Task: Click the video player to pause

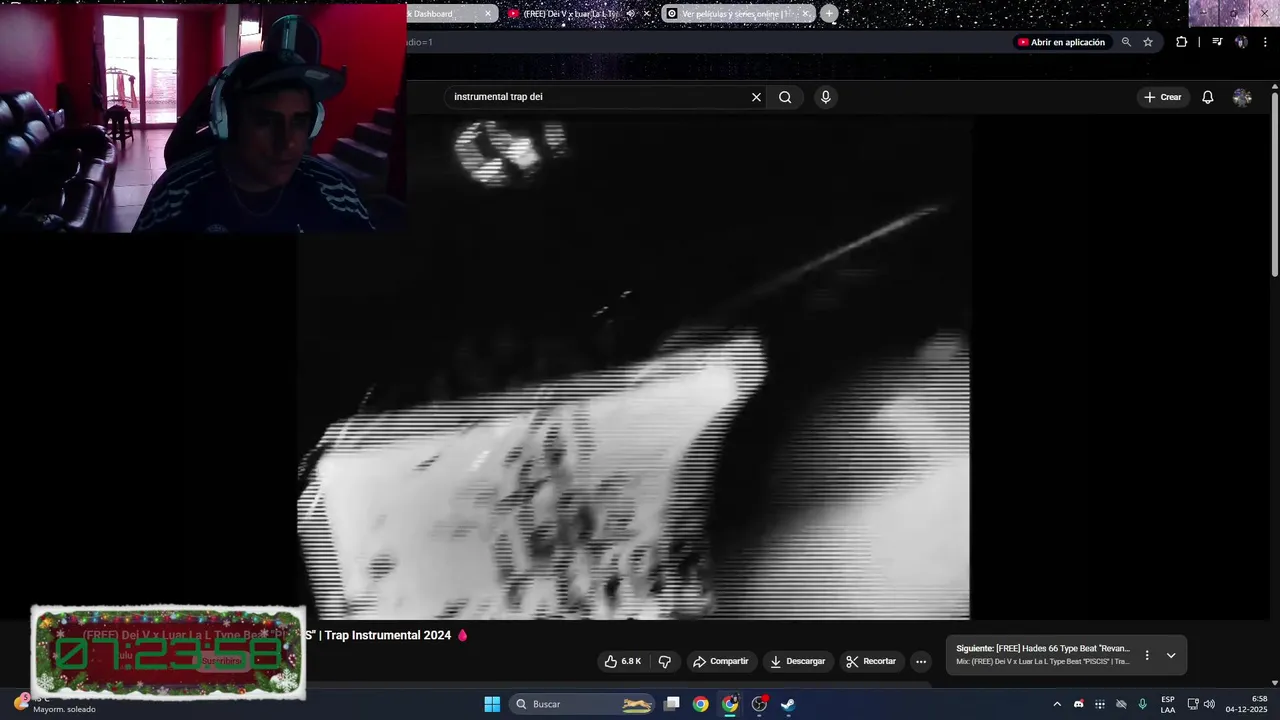Action: pos(633,366)
